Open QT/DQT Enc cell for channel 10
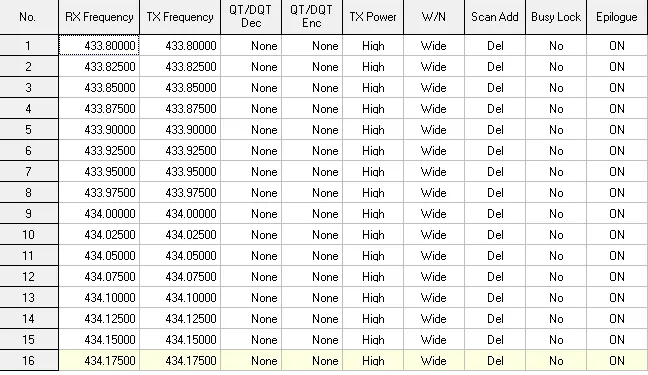Image resolution: width=648 pixels, height=375 pixels. (x=312, y=234)
